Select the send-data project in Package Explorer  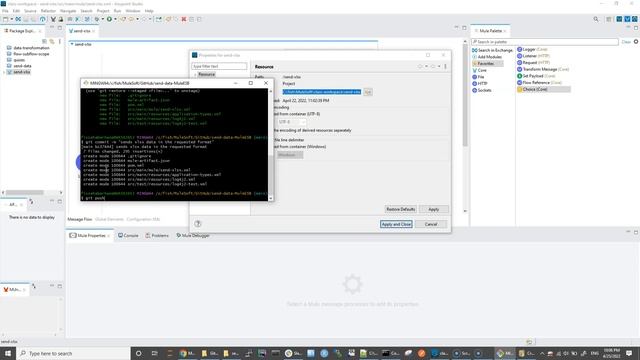(x=22, y=66)
